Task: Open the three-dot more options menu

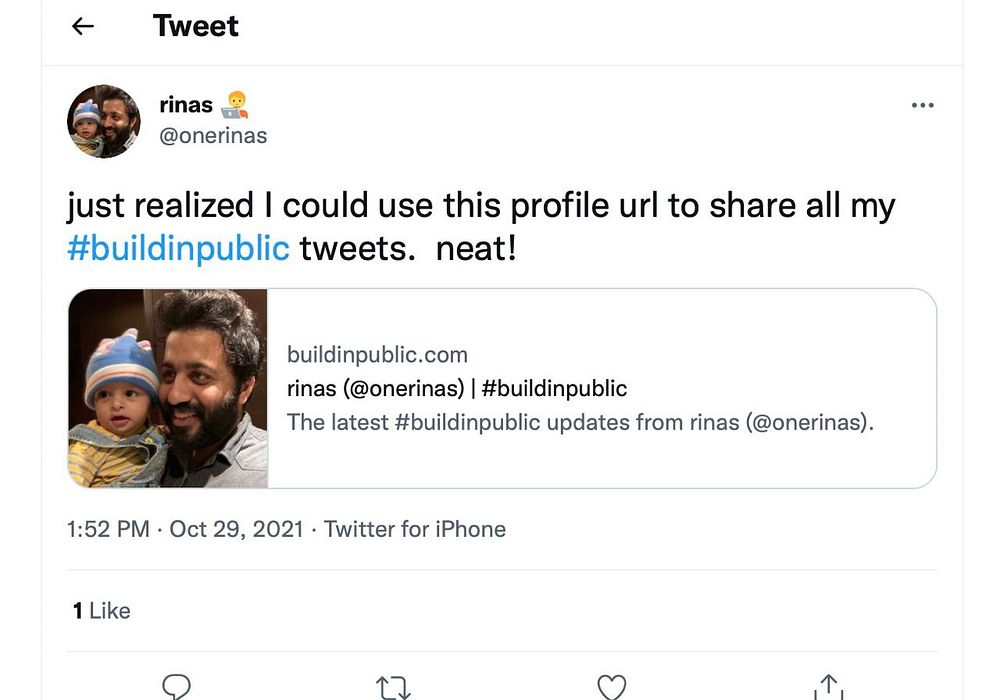Action: coord(922,106)
